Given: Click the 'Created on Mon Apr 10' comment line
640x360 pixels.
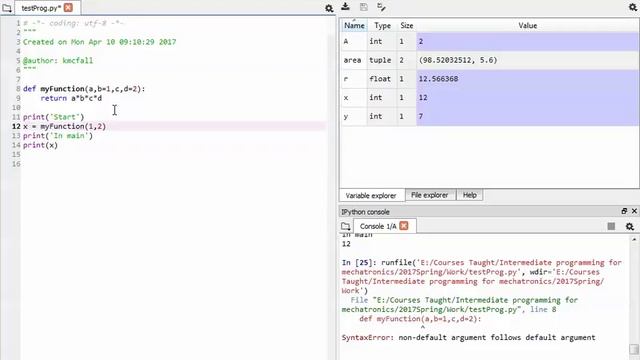Looking at the screenshot, I should click(x=100, y=42).
